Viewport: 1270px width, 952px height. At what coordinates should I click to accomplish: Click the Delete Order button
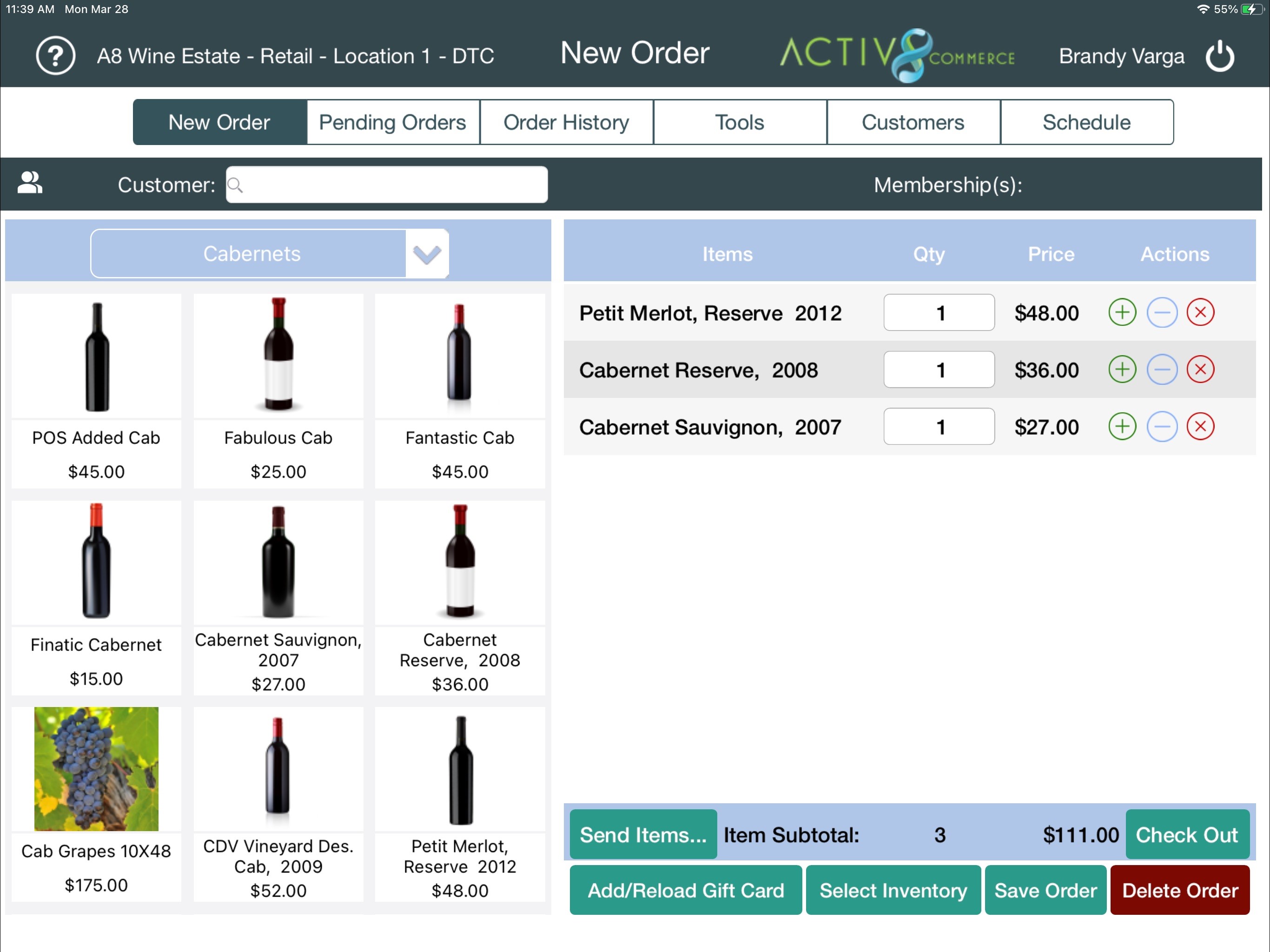click(1179, 890)
